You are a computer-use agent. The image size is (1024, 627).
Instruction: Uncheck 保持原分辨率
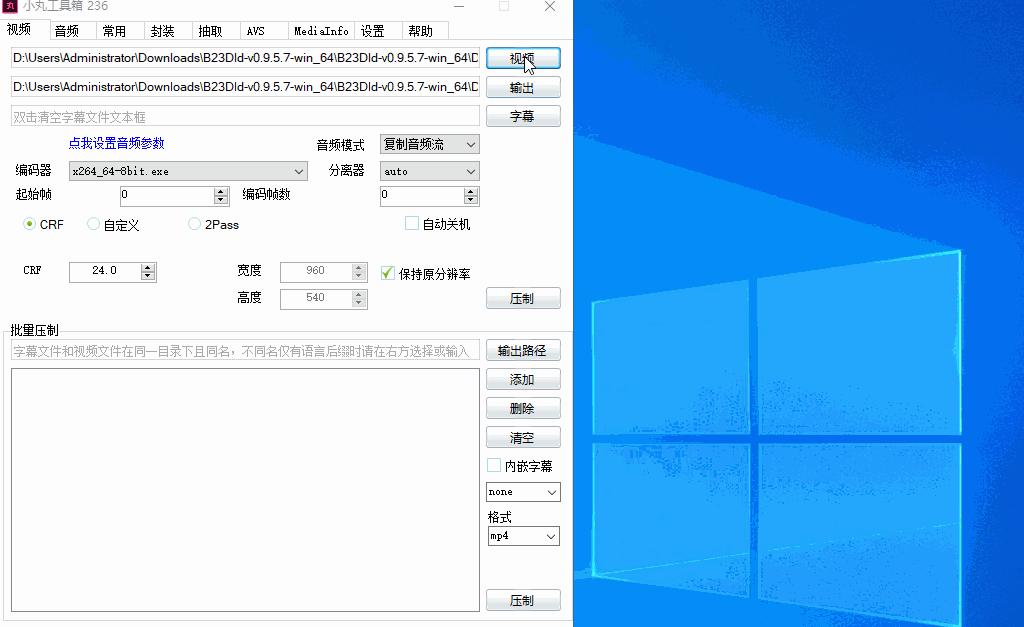pos(388,272)
